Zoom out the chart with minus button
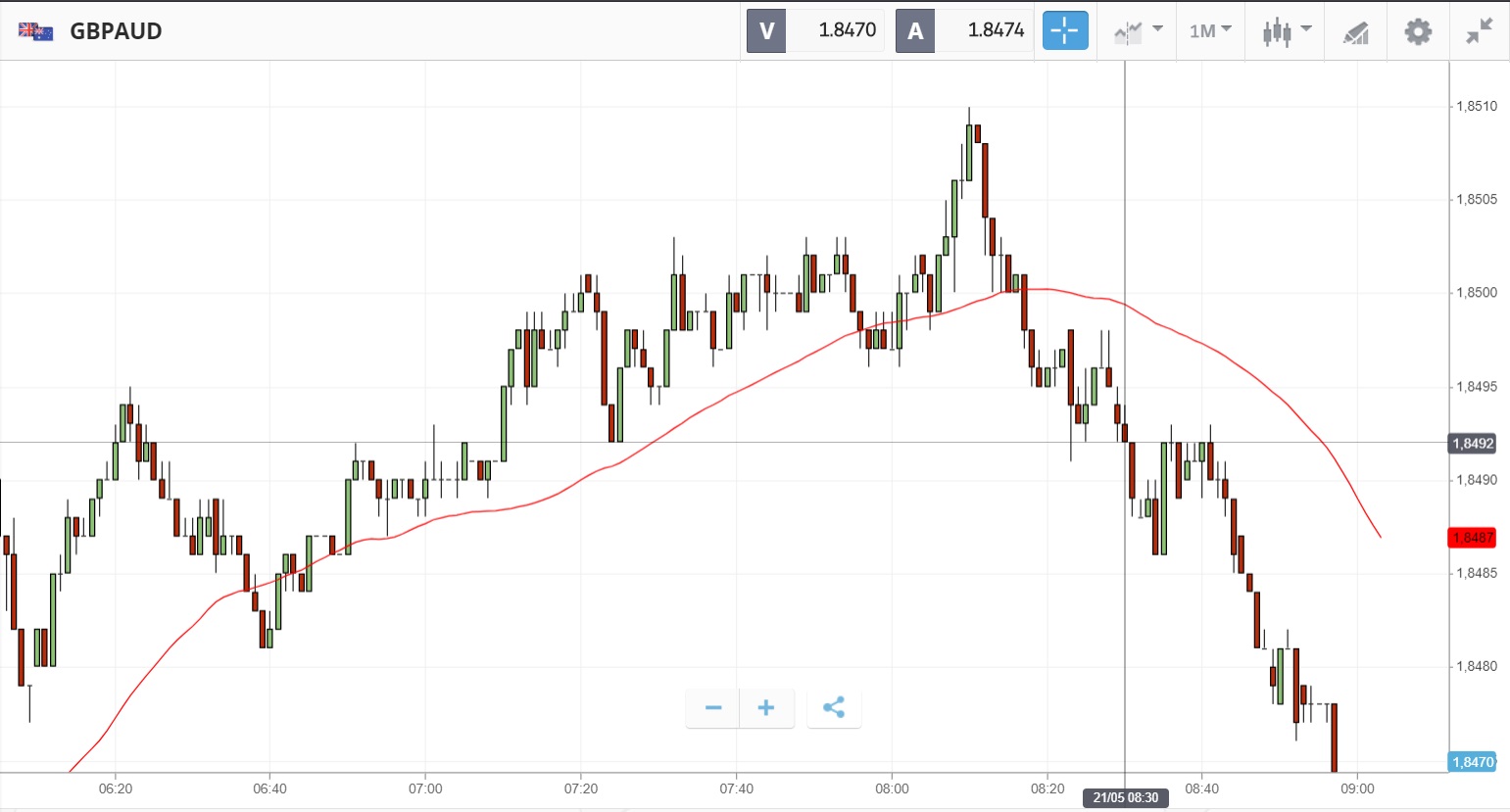The width and height of the screenshot is (1510, 812). point(713,708)
